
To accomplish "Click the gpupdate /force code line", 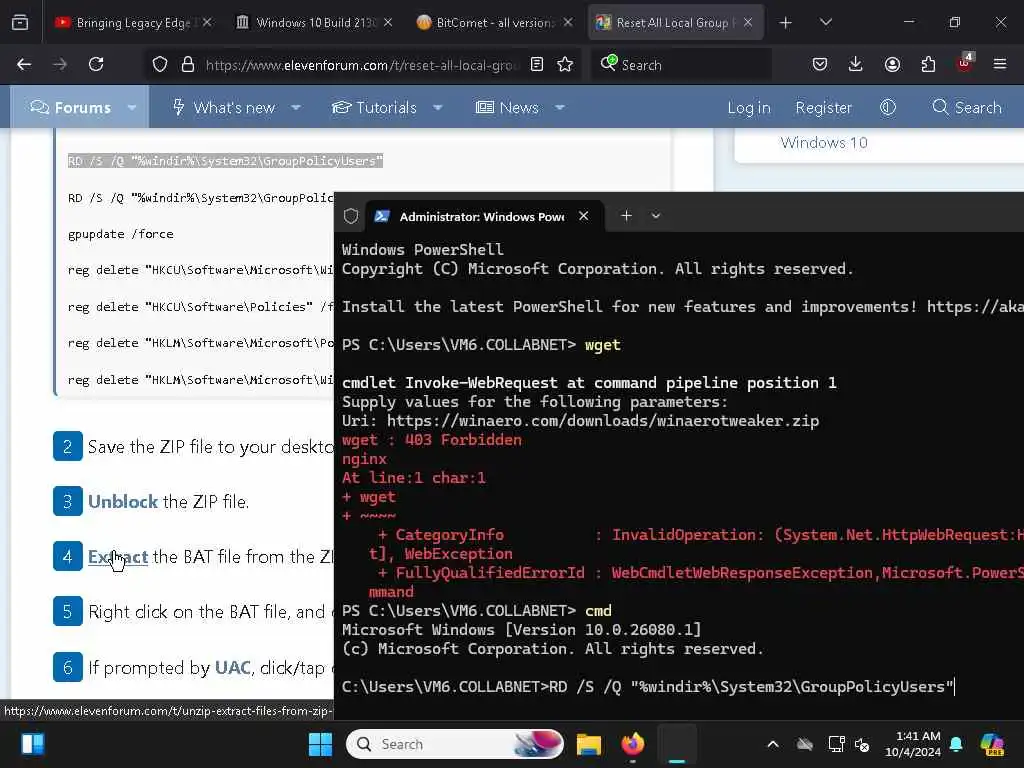I will (x=121, y=234).
